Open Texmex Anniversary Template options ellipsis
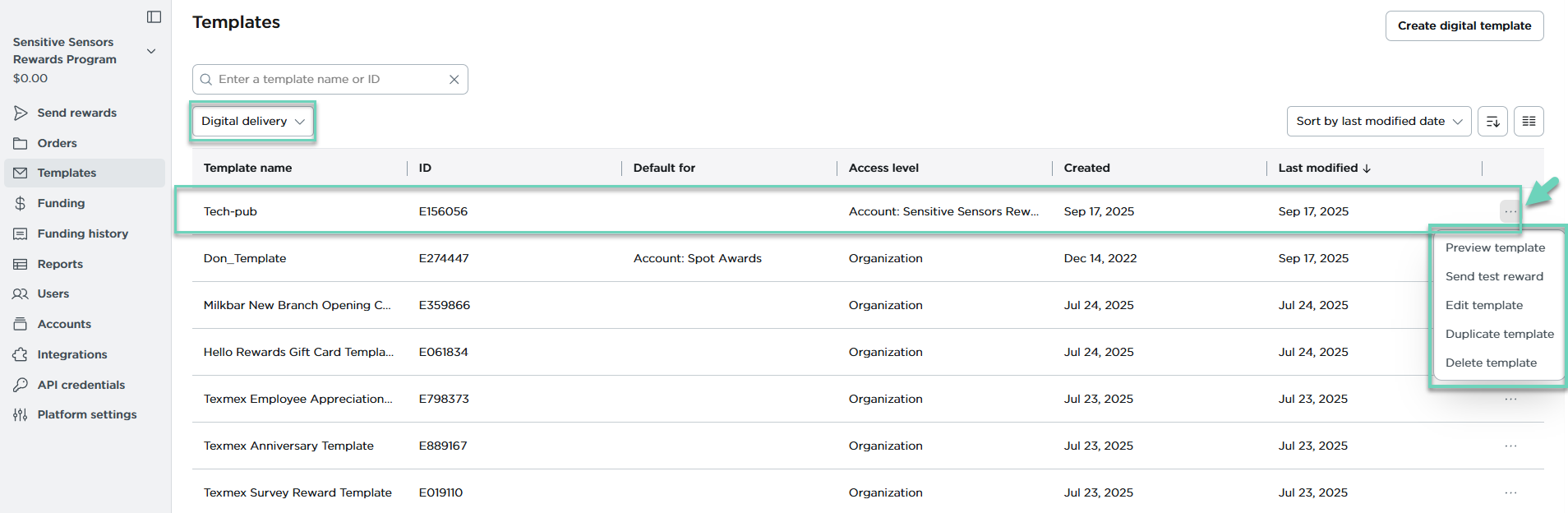 click(1510, 446)
